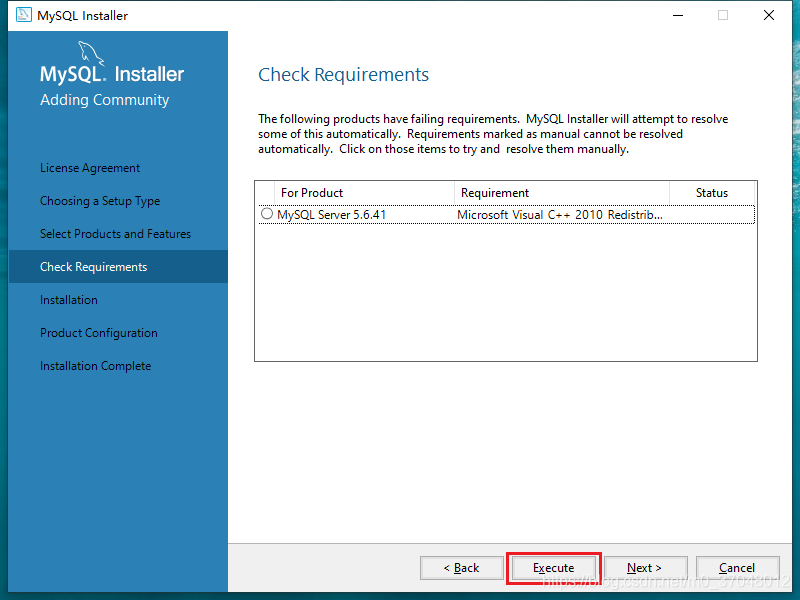Go to Select Products and Features step
The image size is (800, 600).
(115, 234)
